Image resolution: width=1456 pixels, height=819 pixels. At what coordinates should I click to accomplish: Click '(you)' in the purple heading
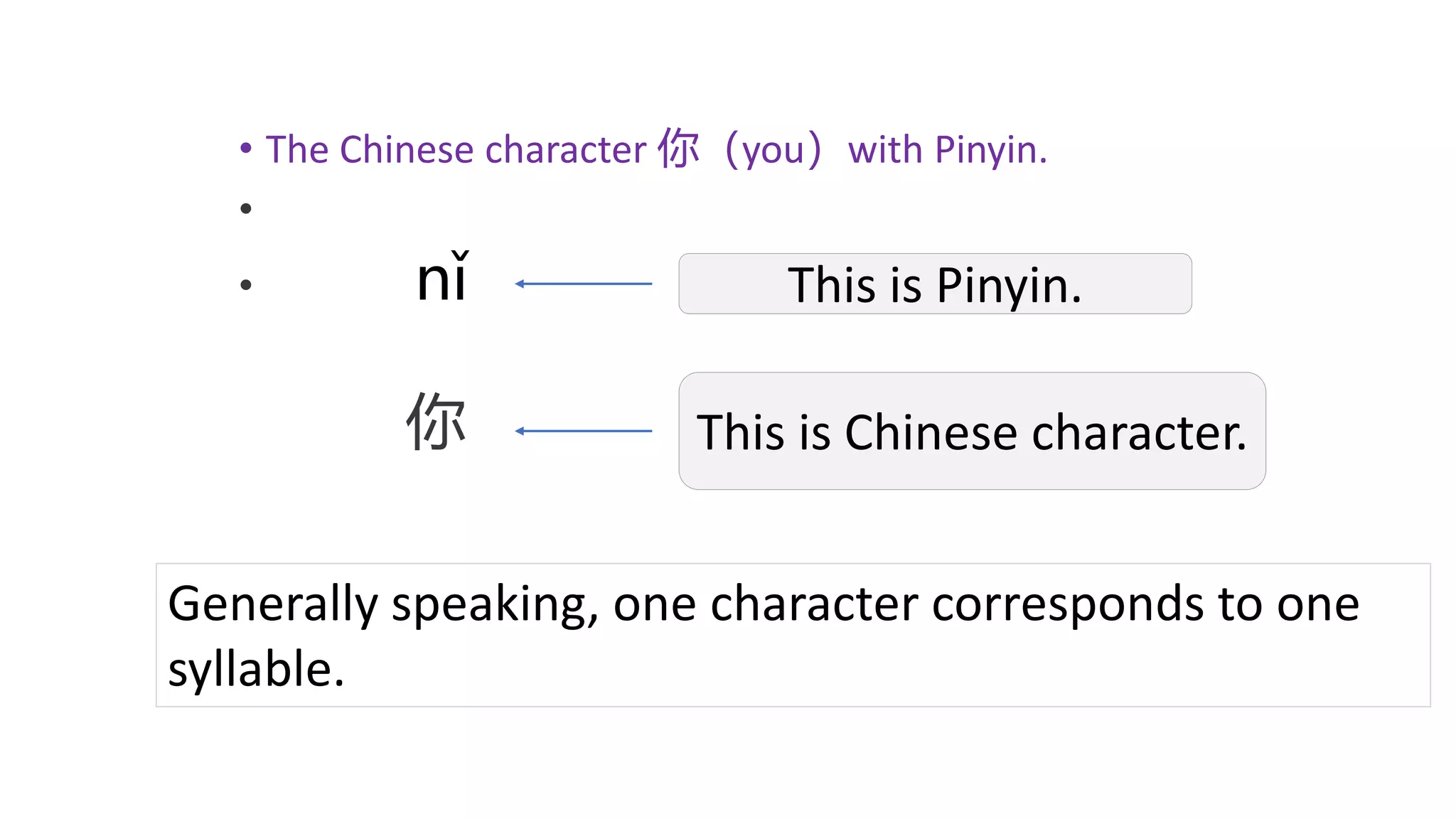pos(773,150)
